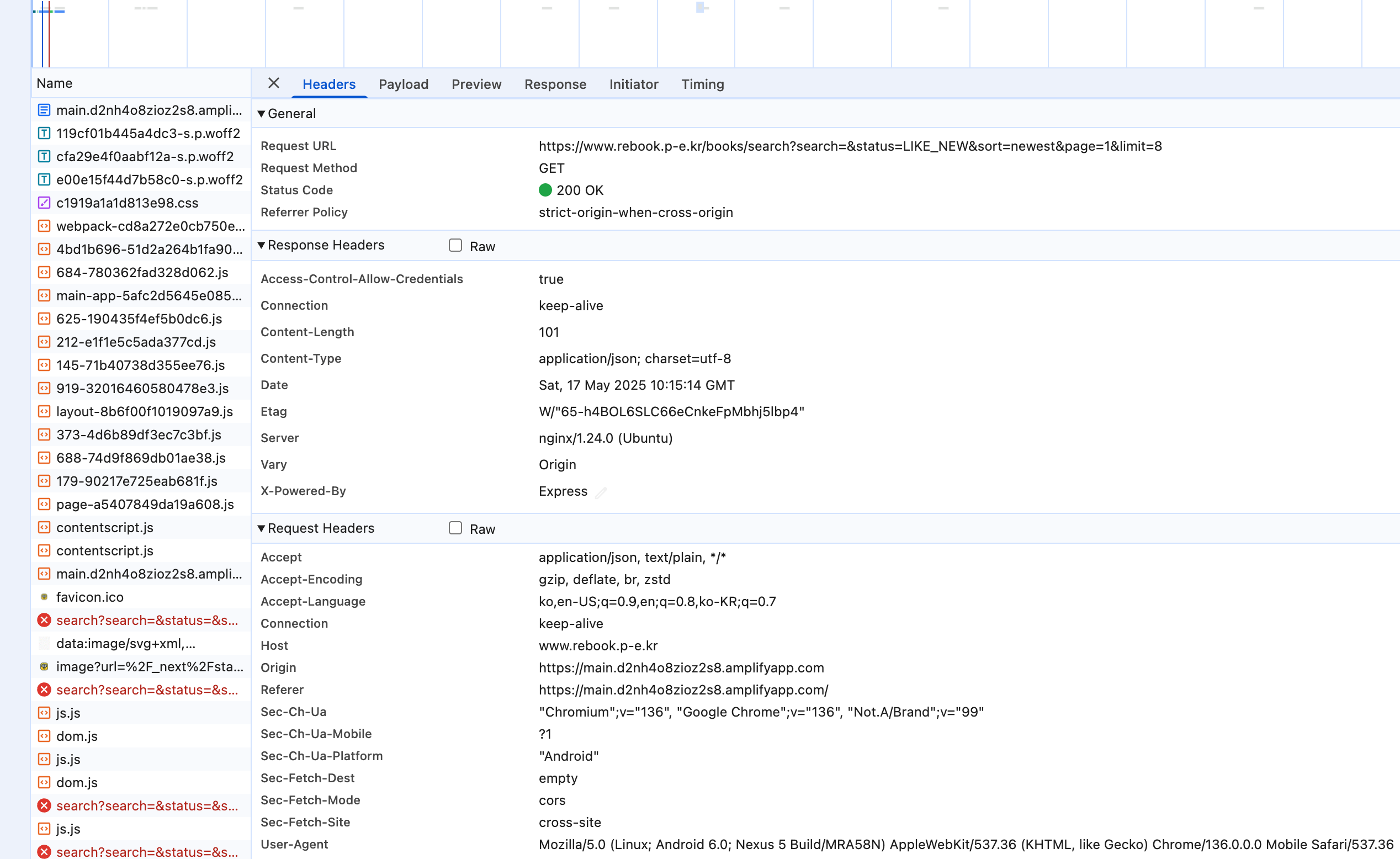Click the stylesheet icon for c1919a1a1d813e98.css

[x=44, y=202]
